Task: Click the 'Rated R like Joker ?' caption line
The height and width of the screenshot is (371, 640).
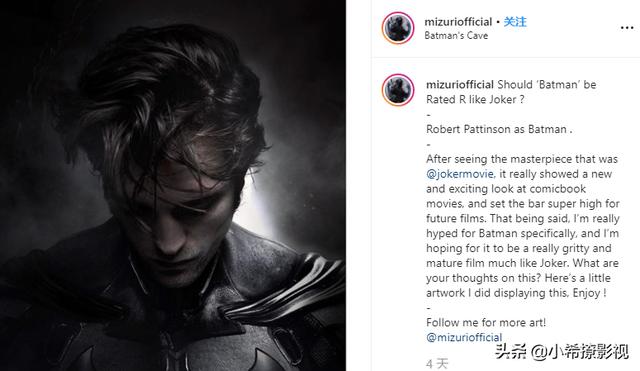Action: pos(475,99)
